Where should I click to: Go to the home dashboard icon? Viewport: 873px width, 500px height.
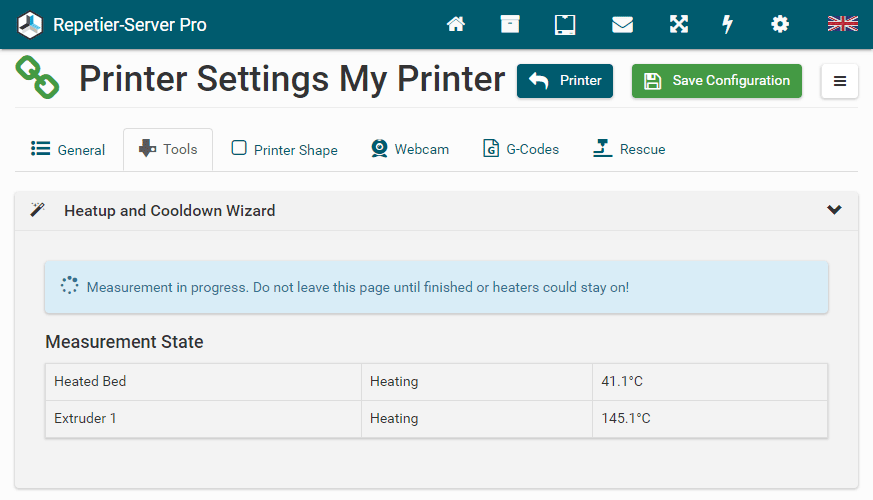tap(456, 25)
